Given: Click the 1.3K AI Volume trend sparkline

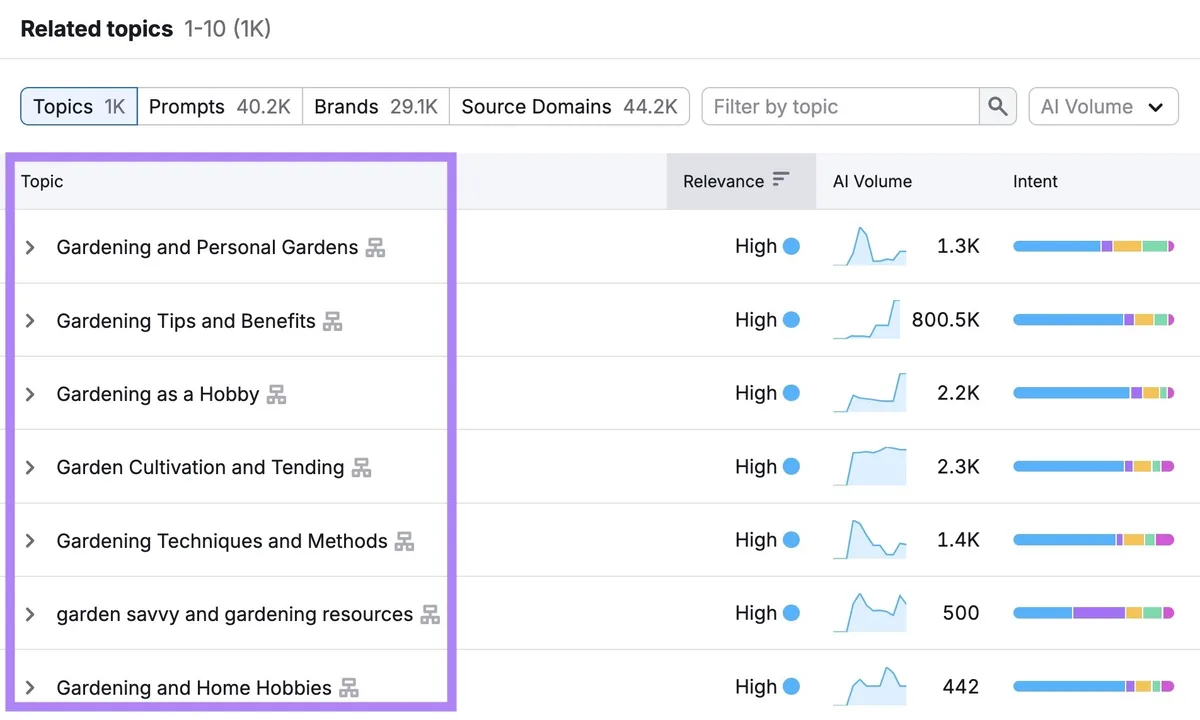Looking at the screenshot, I should coord(869,246).
